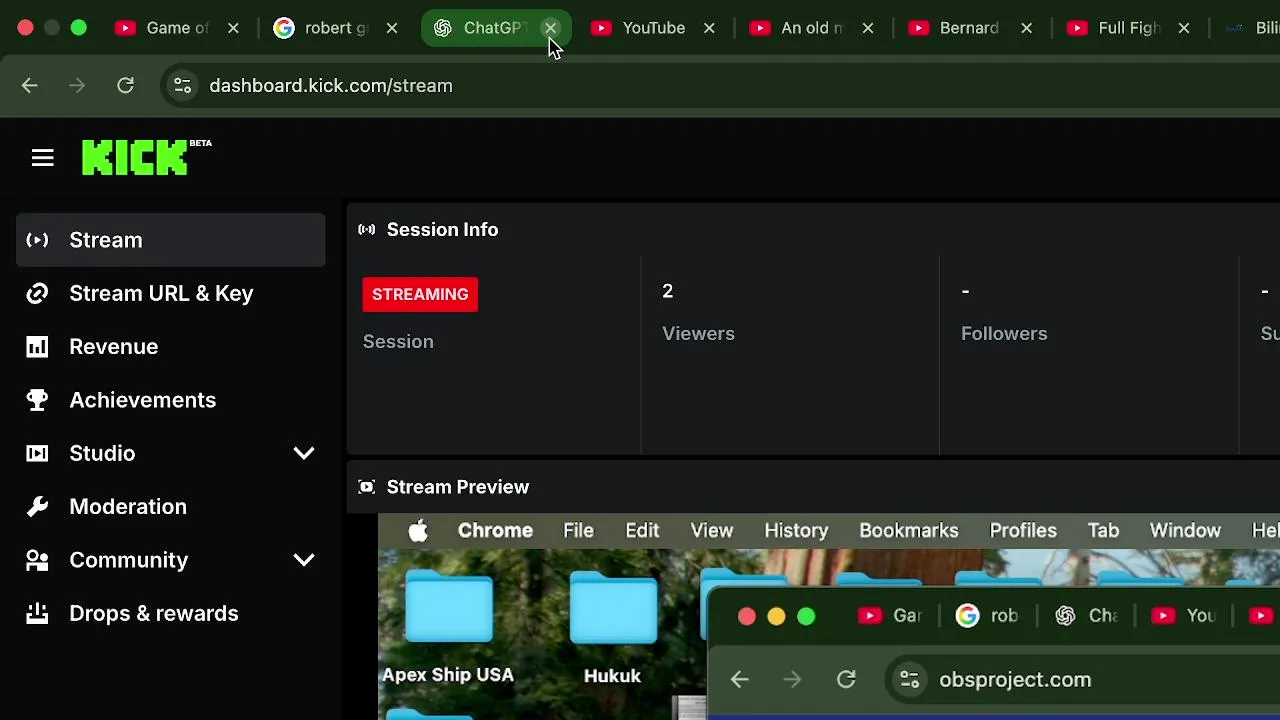Click the Stream URL & Key link icon
This screenshot has height=720, width=1280.
pos(37,293)
